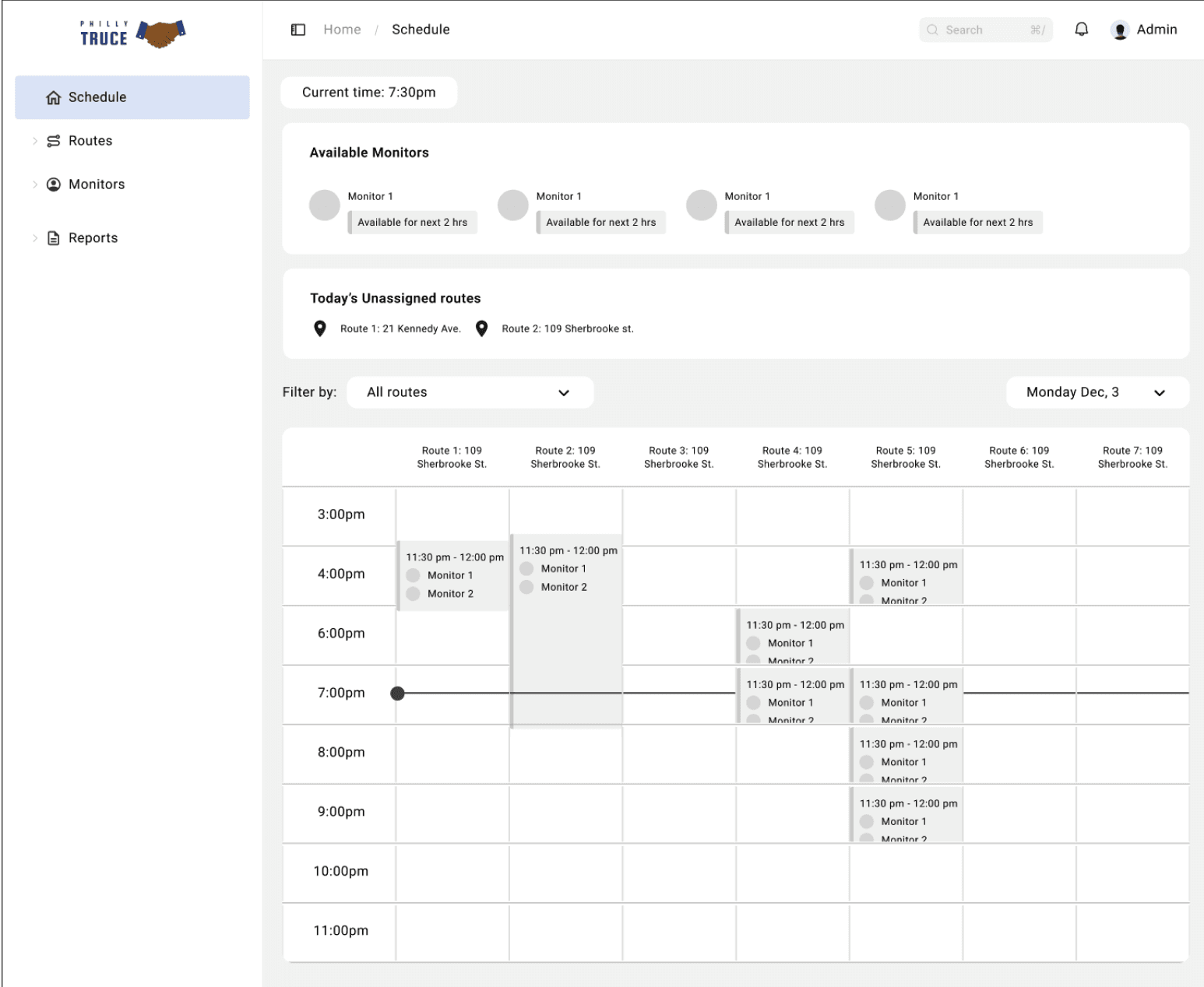Screen dimensions: 1204x987
Task: Click the Admin profile avatar
Action: tap(1120, 30)
